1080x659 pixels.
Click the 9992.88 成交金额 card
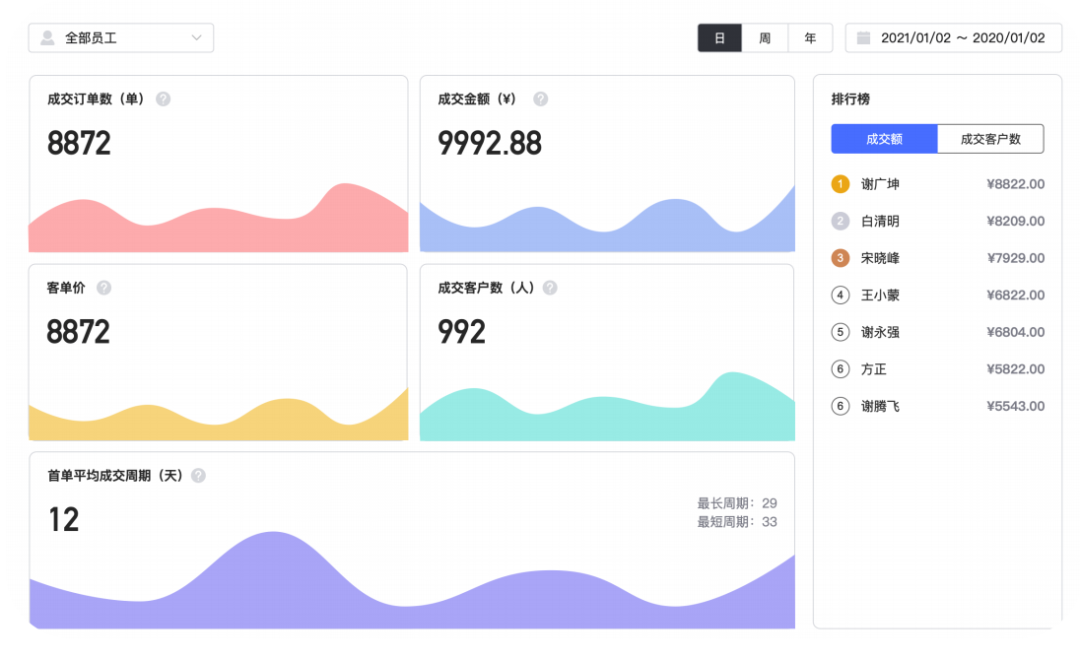click(x=607, y=164)
